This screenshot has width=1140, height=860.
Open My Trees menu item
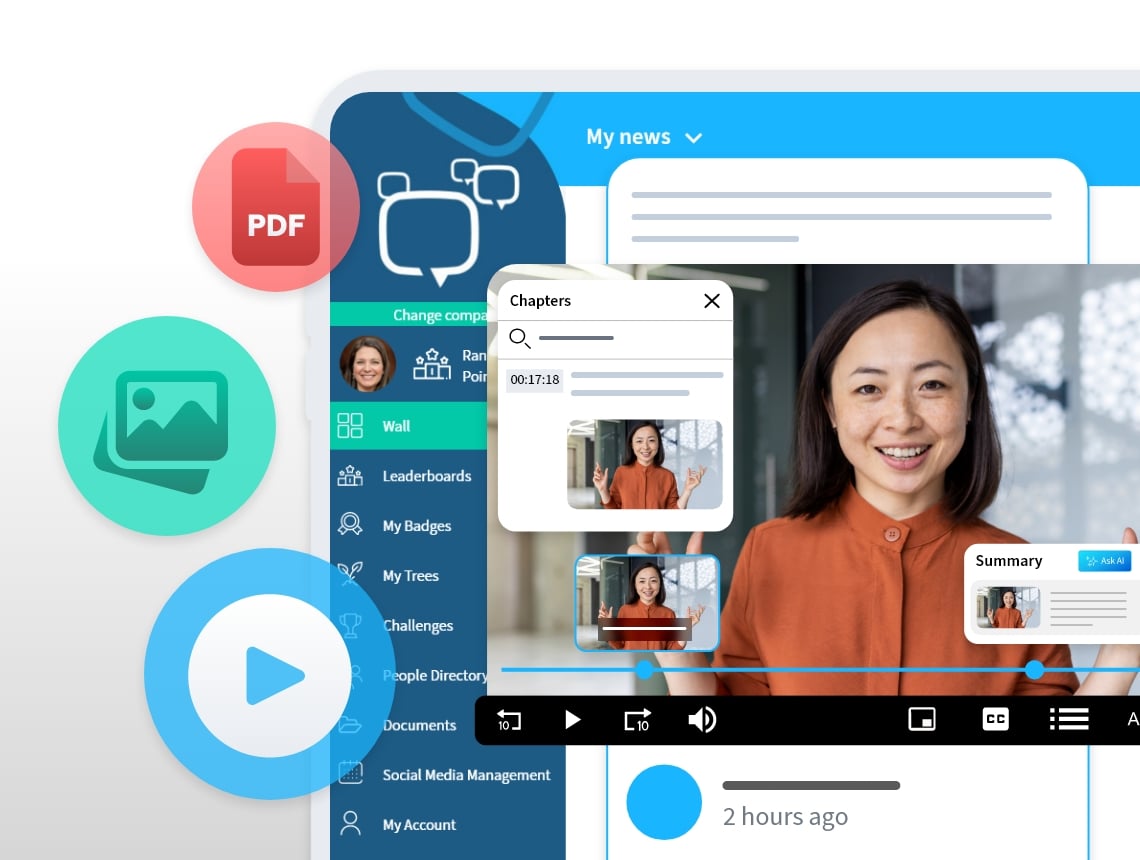(411, 576)
